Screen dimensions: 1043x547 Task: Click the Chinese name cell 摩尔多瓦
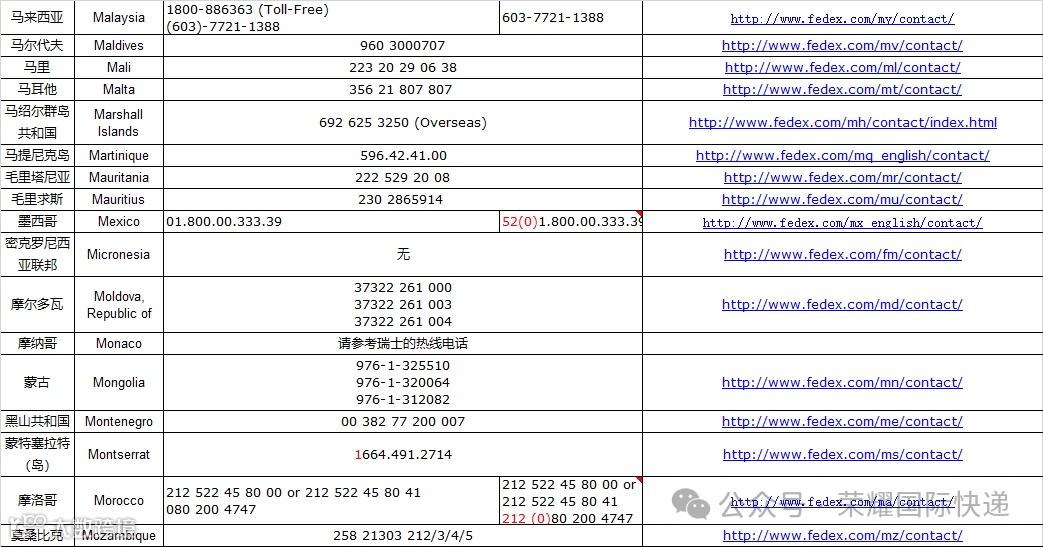pyautogui.click(x=37, y=304)
